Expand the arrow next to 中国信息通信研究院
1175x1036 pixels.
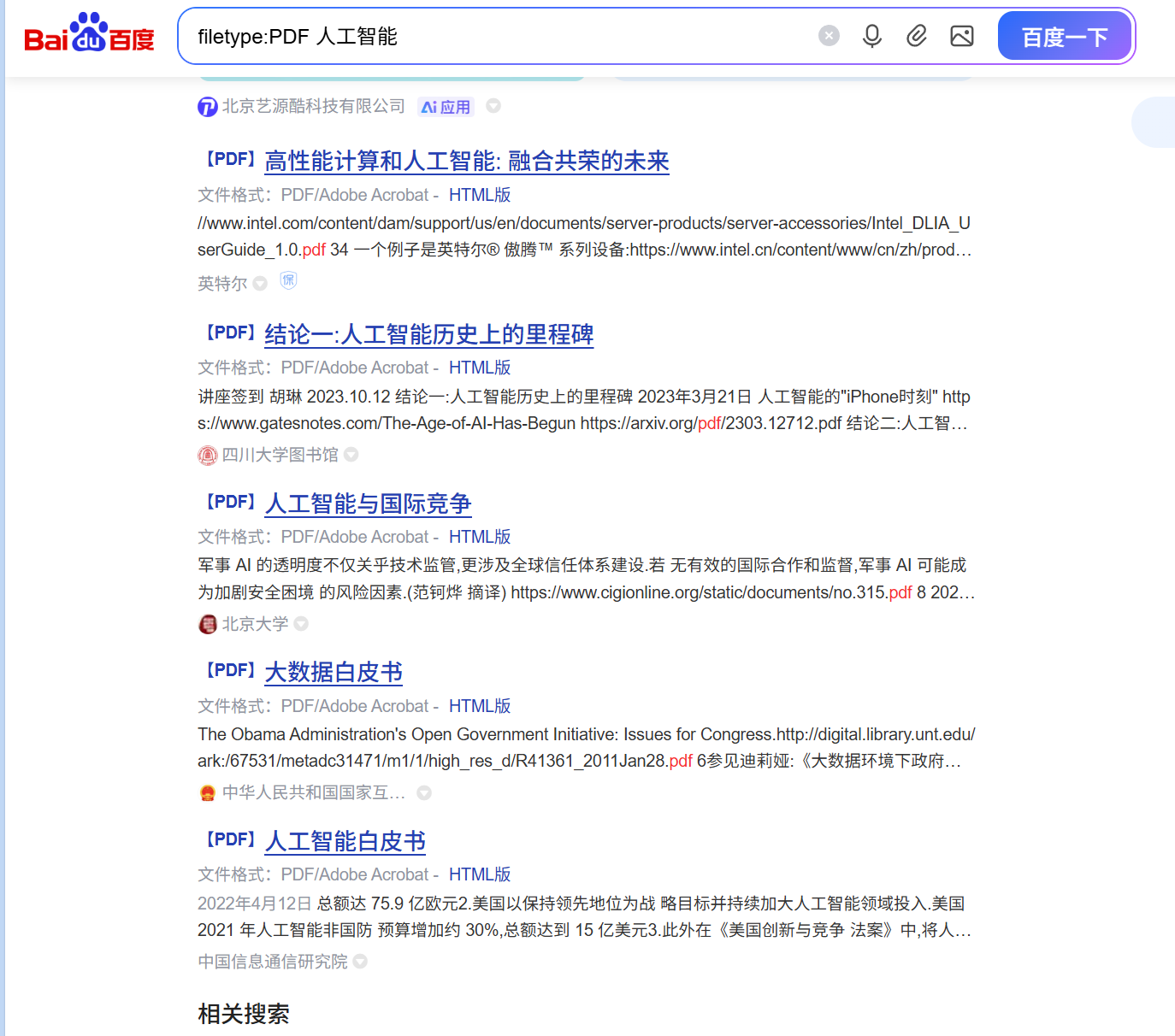(x=360, y=962)
